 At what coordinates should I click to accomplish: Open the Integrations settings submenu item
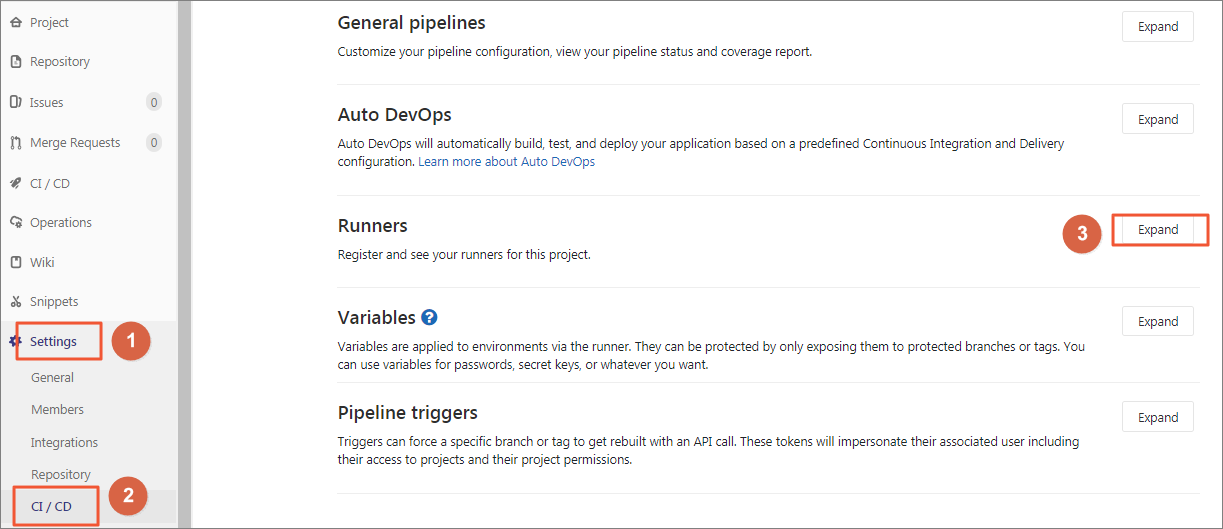click(x=64, y=442)
